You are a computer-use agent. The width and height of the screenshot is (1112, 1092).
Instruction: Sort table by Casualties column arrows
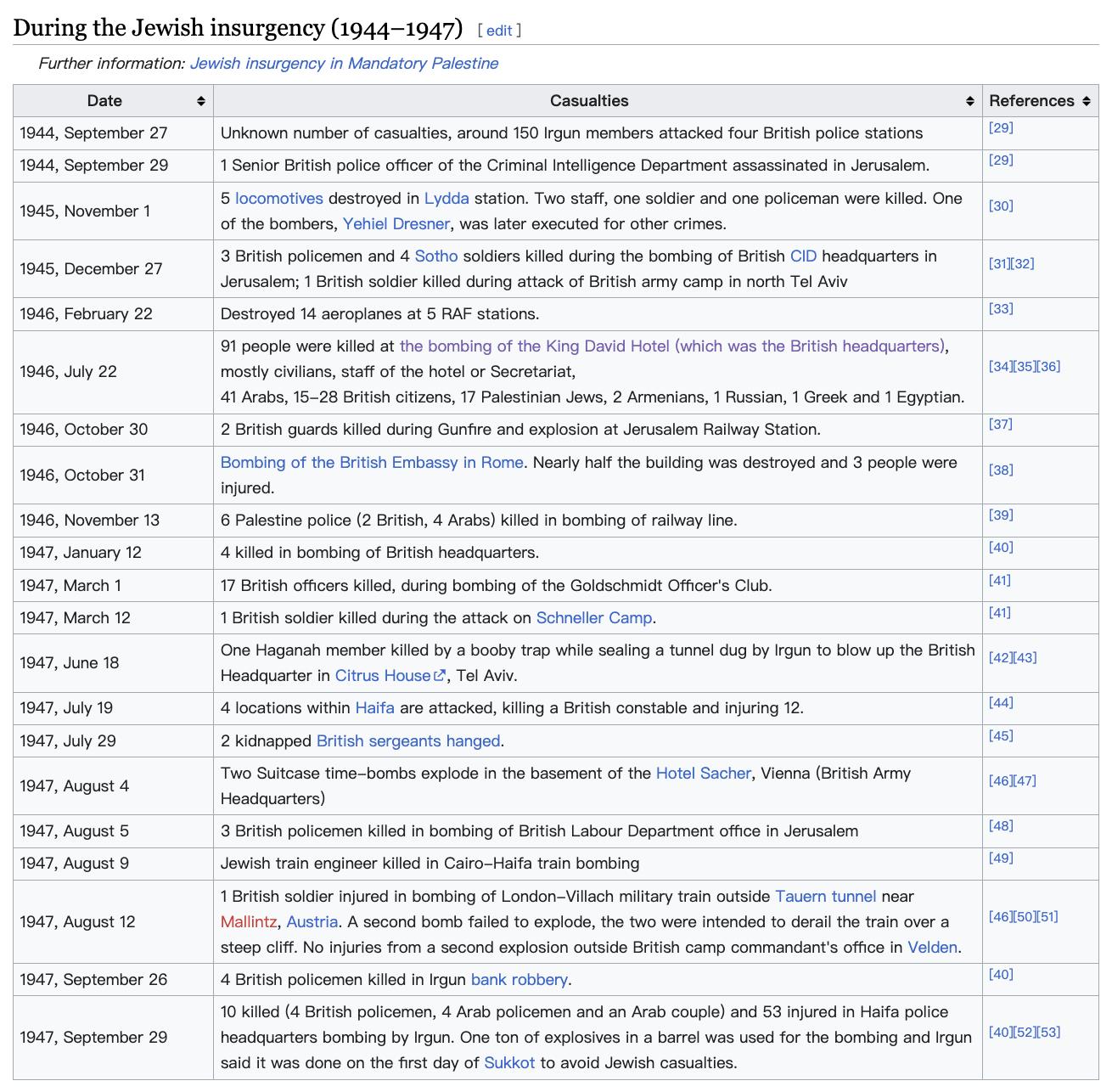[x=969, y=101]
